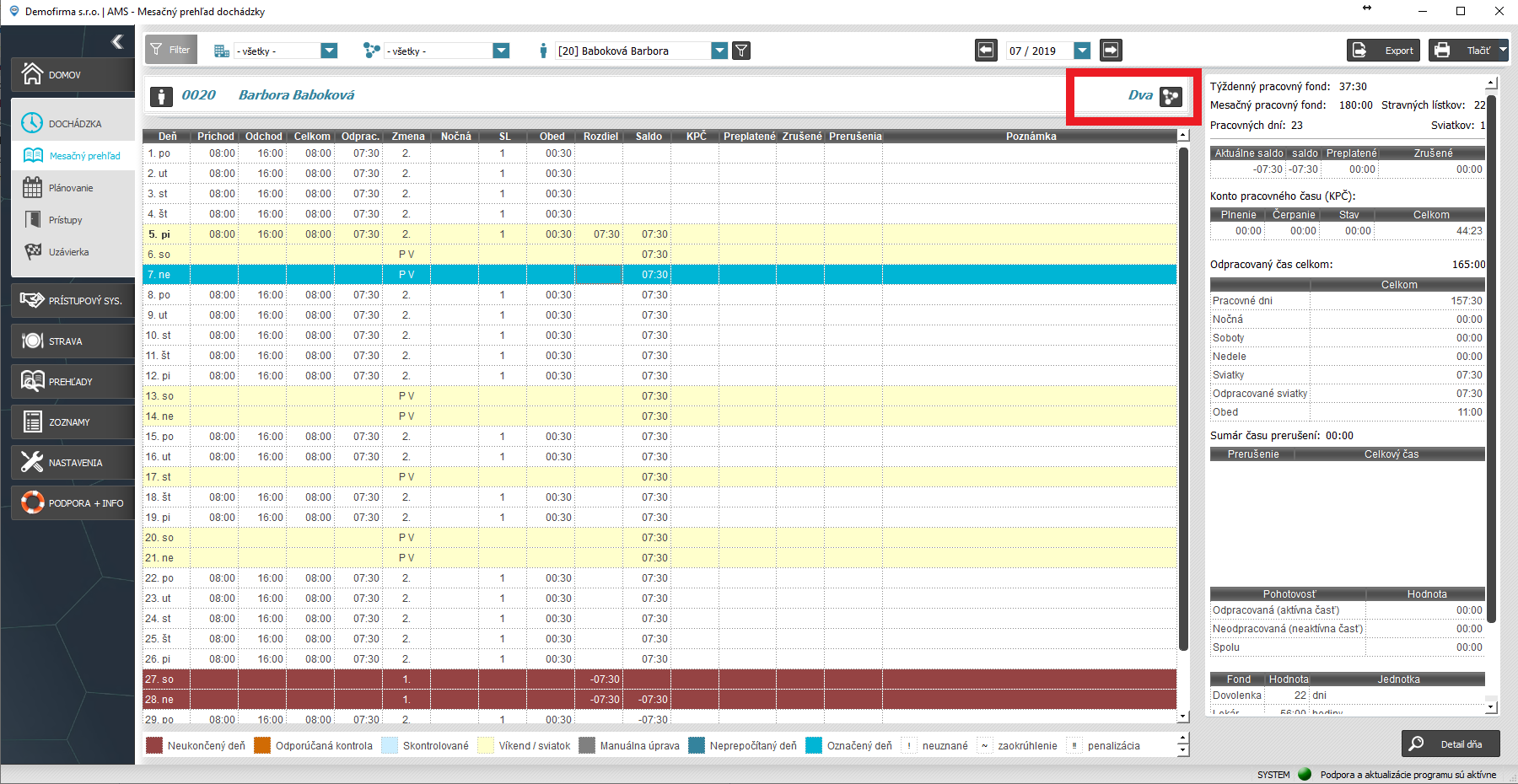
Task: Click the department tree icon in filter bar
Action: click(x=372, y=51)
